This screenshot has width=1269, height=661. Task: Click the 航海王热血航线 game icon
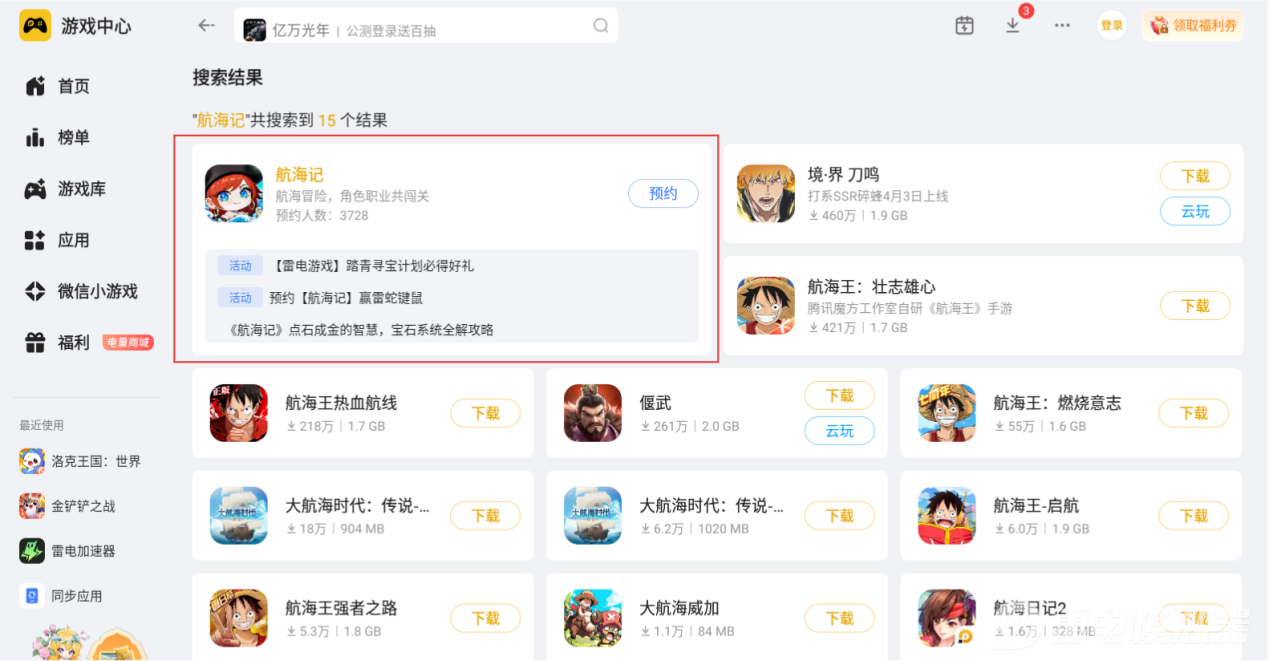239,413
